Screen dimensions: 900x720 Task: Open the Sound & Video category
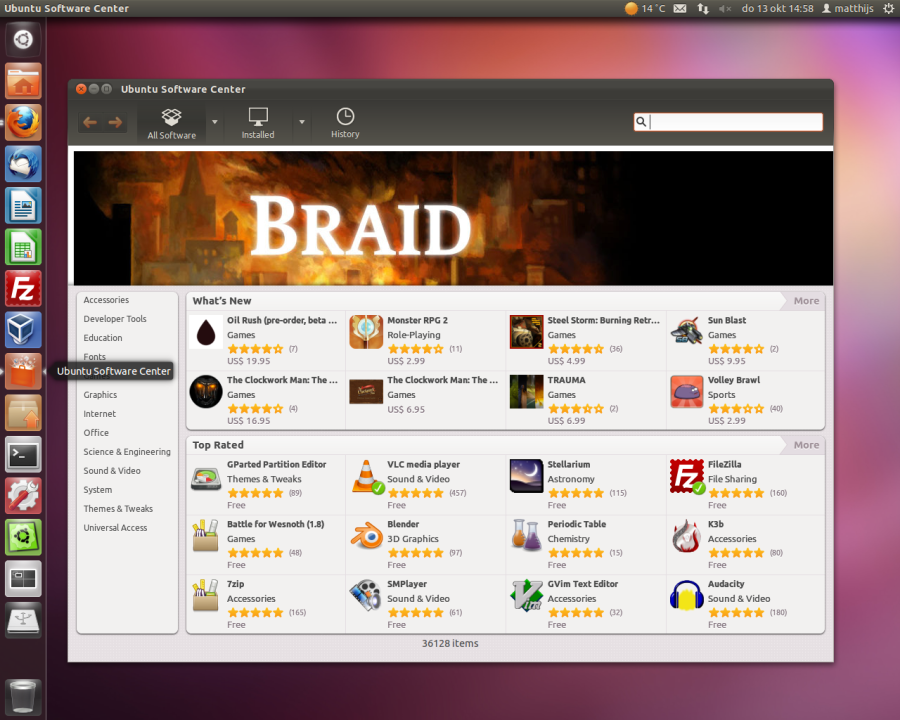tap(112, 471)
